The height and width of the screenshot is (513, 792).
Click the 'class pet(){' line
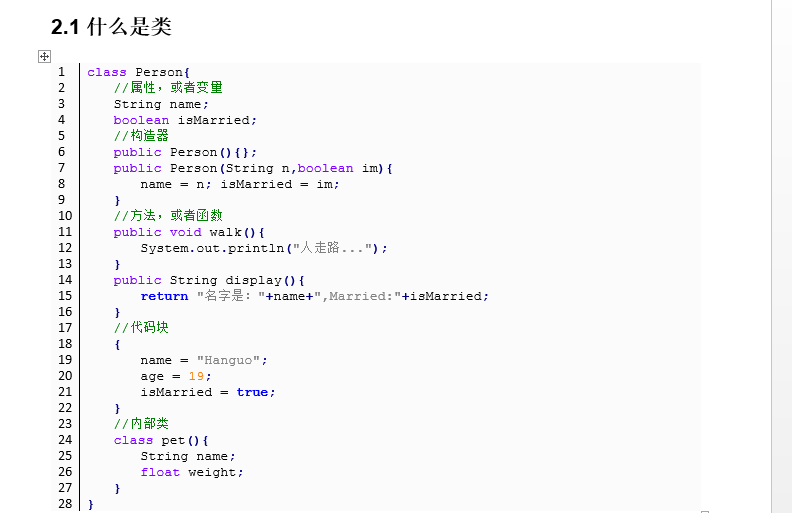click(x=161, y=440)
